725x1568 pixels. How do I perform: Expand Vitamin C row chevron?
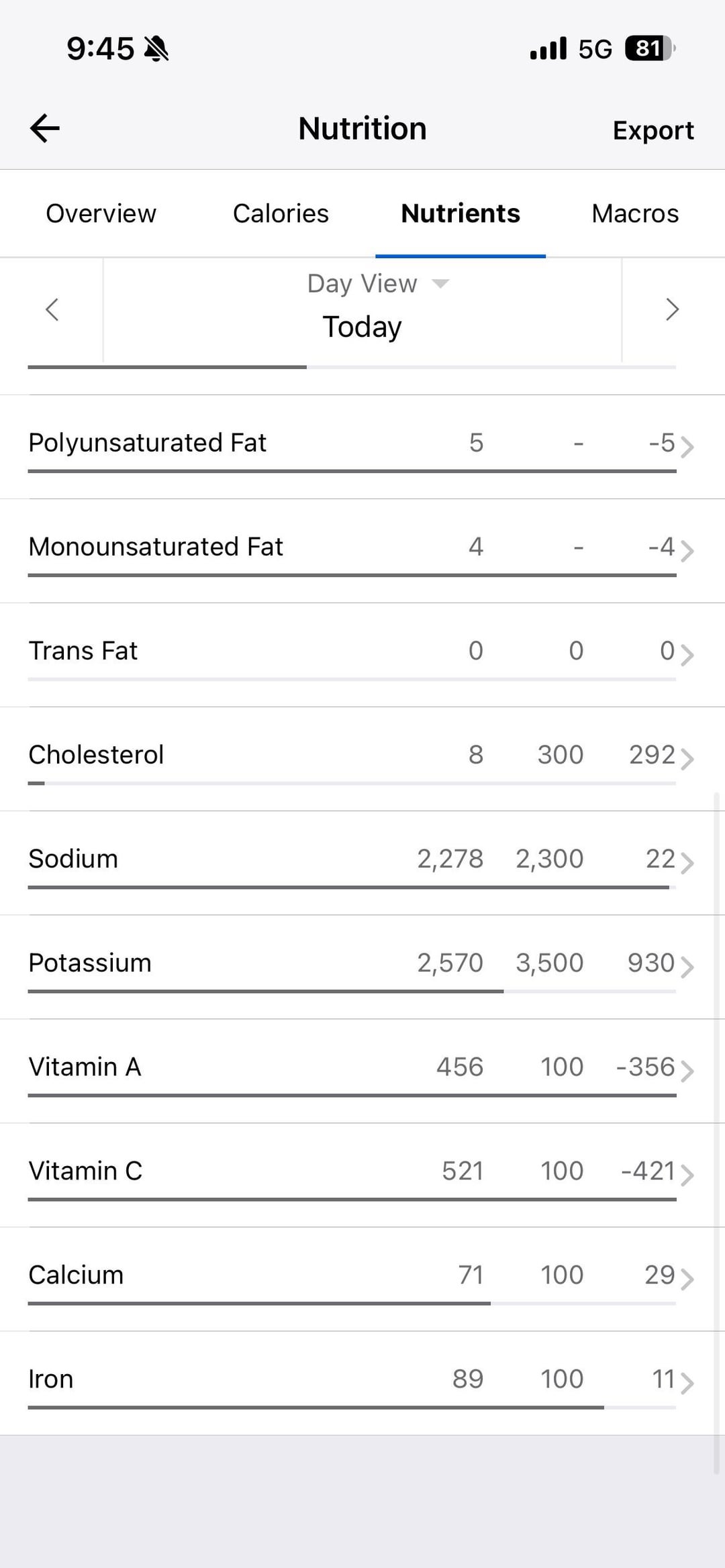687,1174
